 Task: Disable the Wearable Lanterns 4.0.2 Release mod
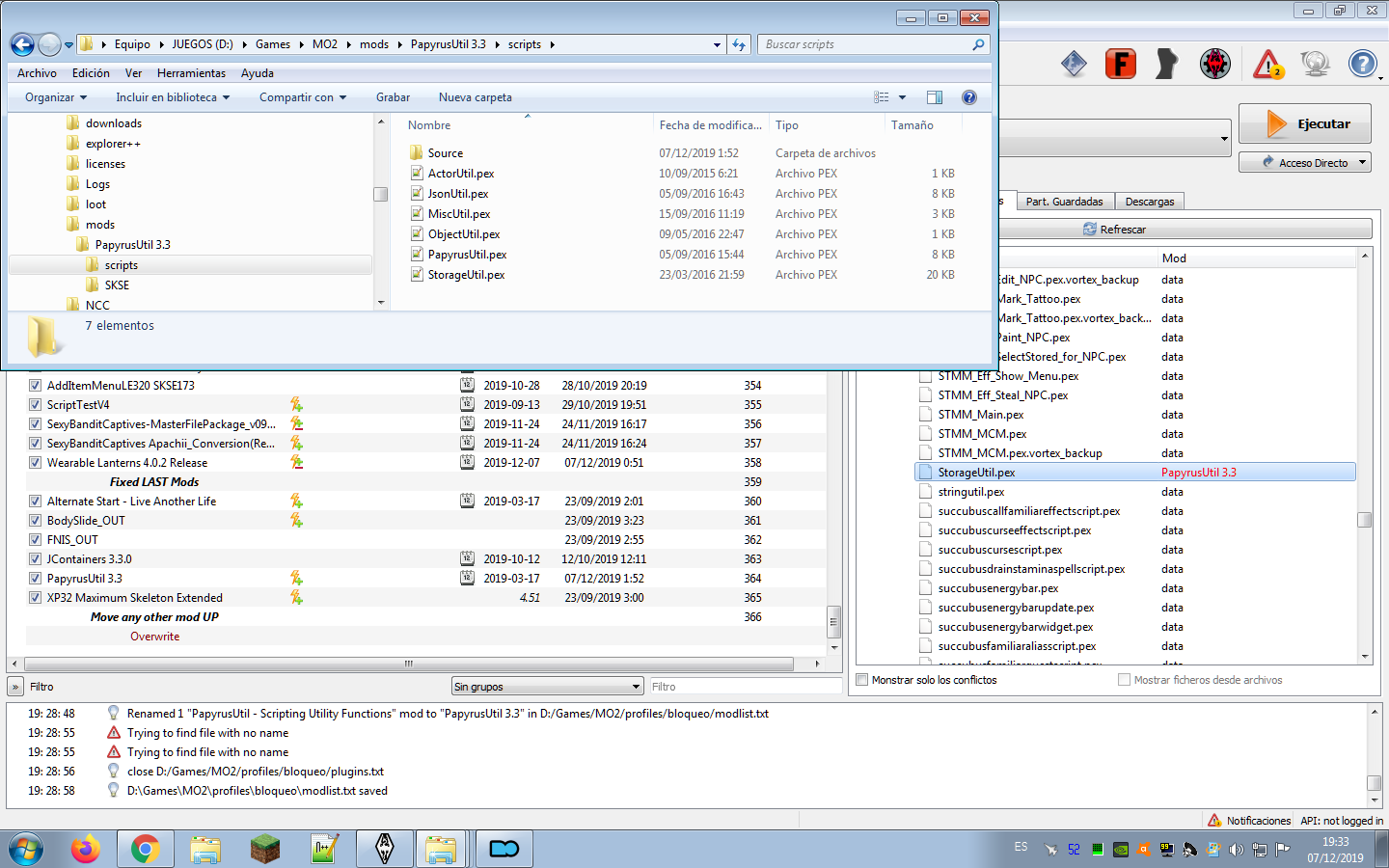35,462
